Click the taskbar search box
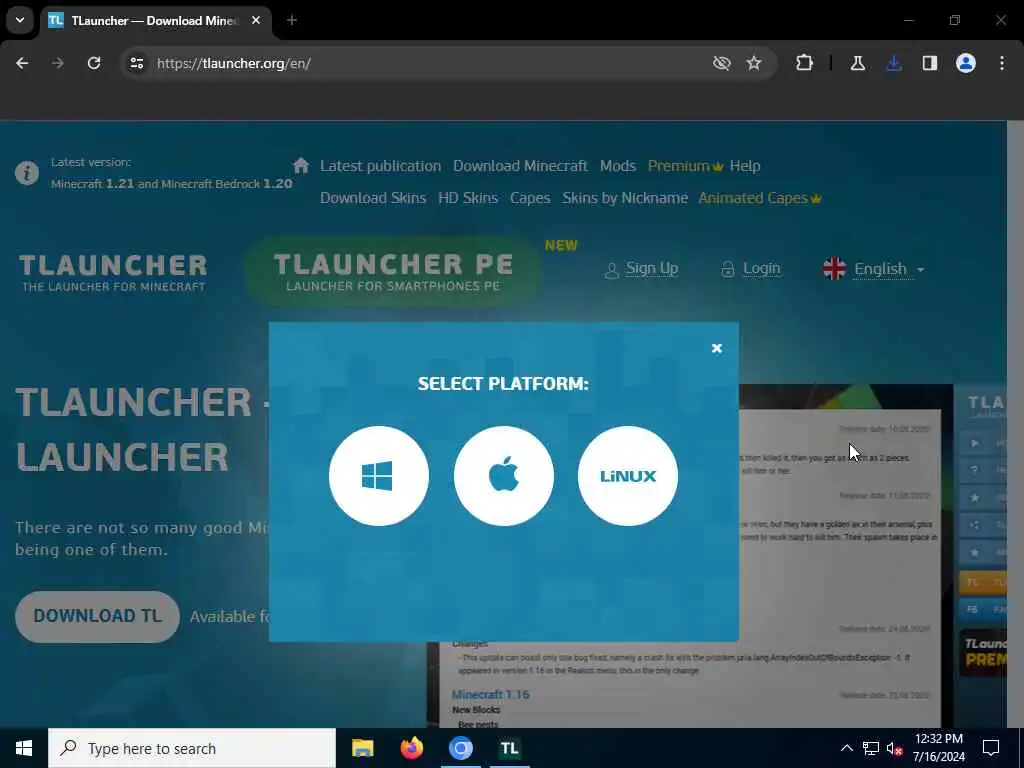The image size is (1024, 768). pyautogui.click(x=192, y=748)
